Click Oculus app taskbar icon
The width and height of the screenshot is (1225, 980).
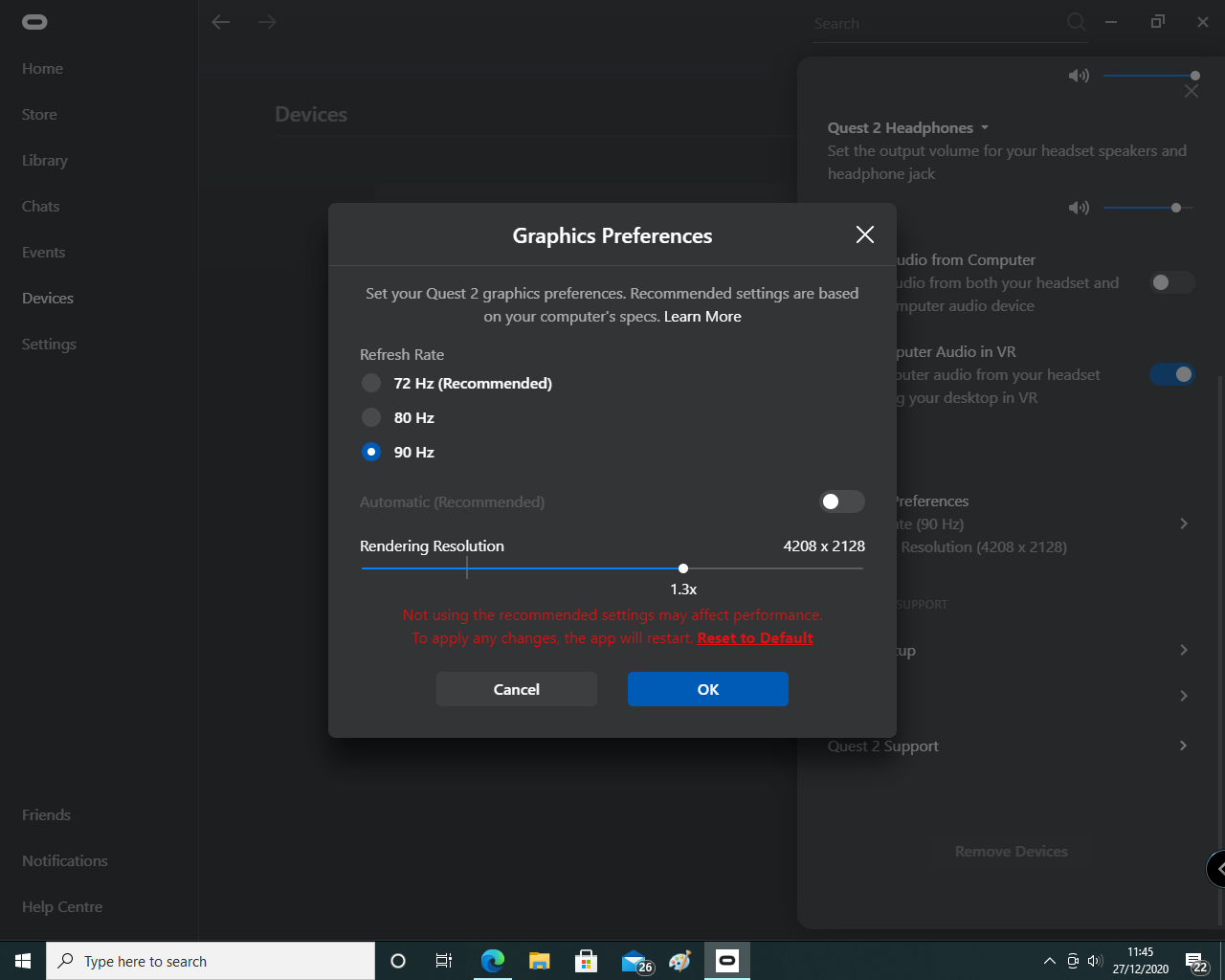click(x=727, y=961)
